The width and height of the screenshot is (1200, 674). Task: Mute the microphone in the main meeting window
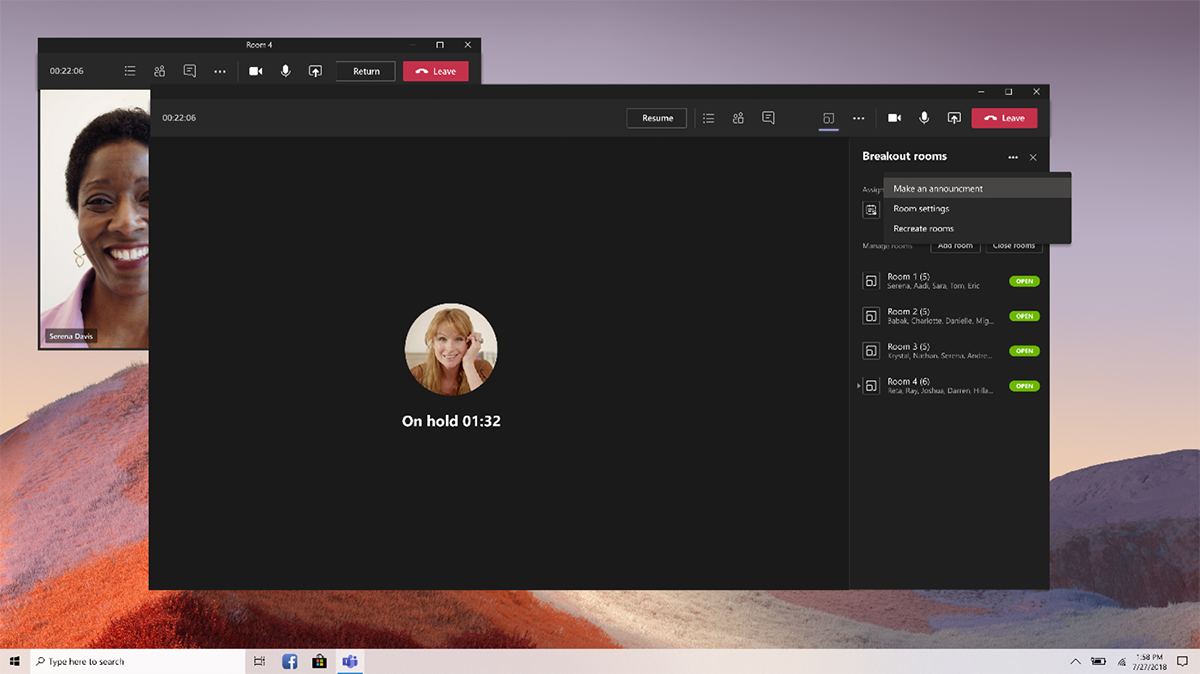coord(924,118)
